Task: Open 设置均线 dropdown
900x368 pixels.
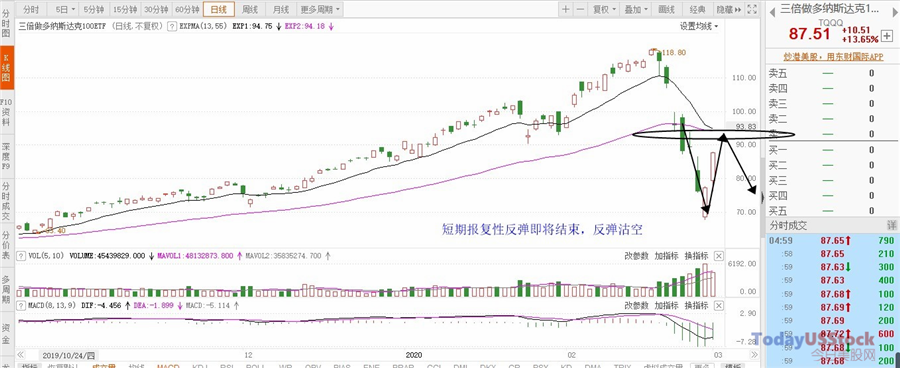Action: pyautogui.click(x=699, y=26)
